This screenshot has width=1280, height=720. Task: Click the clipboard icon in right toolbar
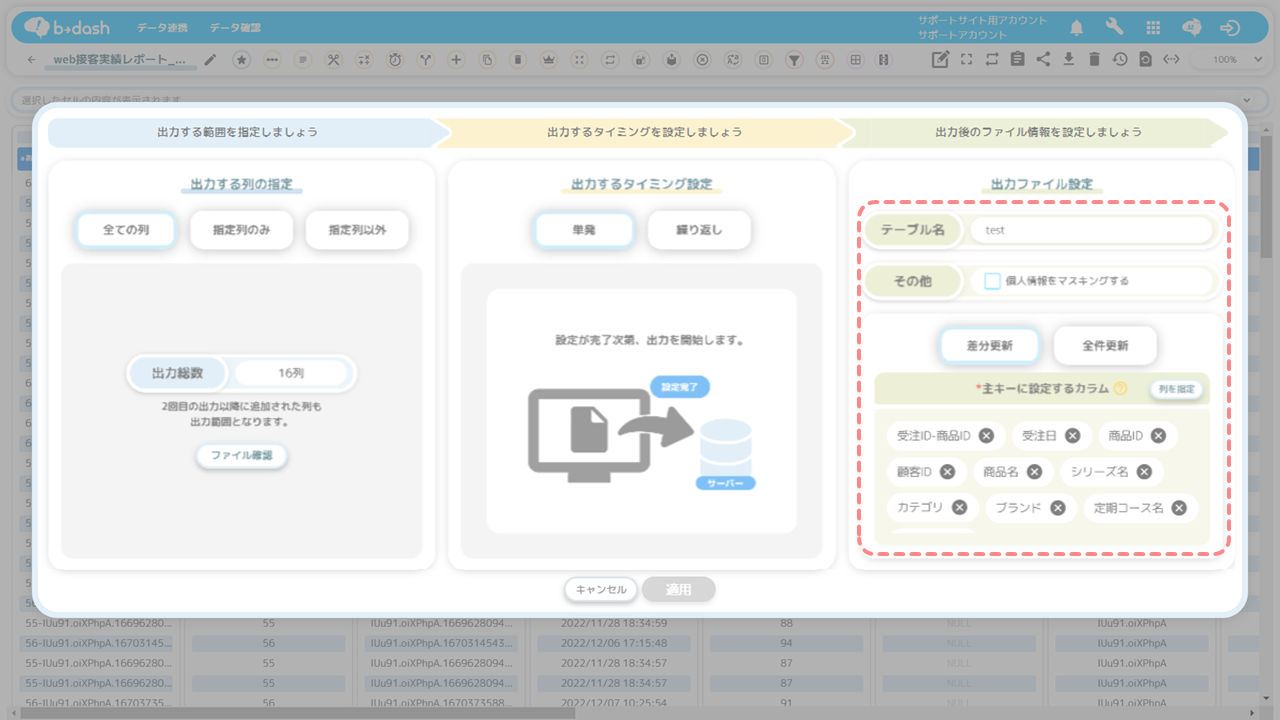[1017, 59]
